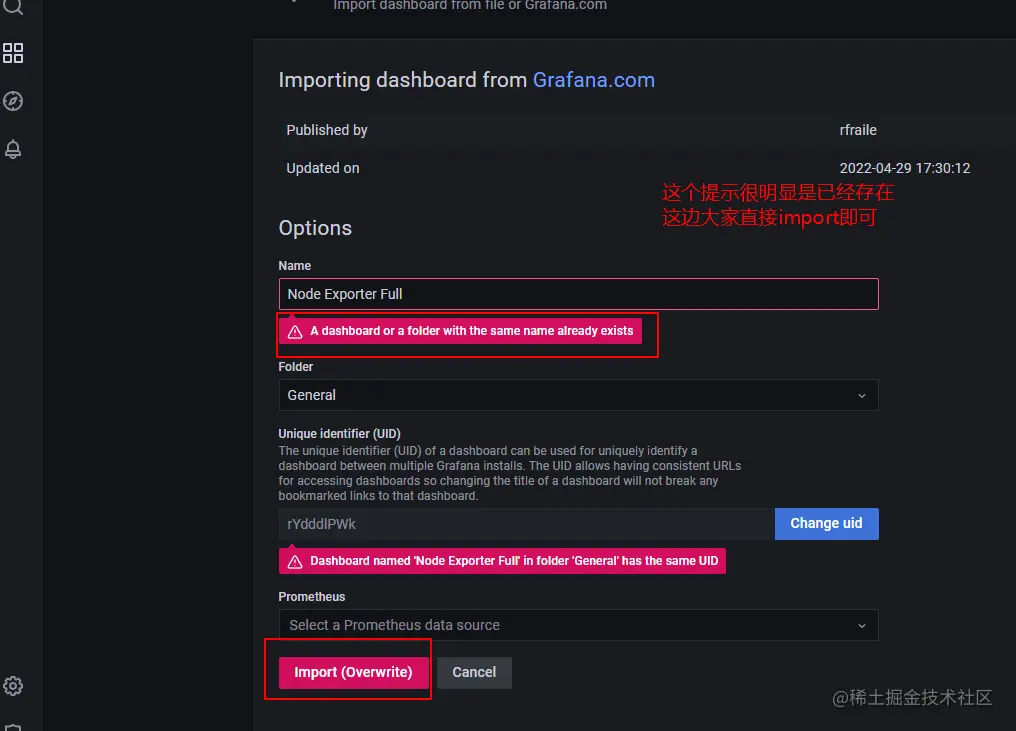Screen dimensions: 1016x731
Task: Follow the Grafana.com link in heading
Action: coord(594,80)
